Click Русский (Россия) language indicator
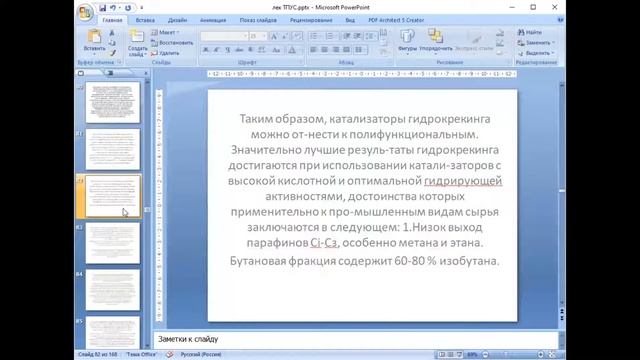Image resolution: width=640 pixels, height=360 pixels. tap(201, 354)
